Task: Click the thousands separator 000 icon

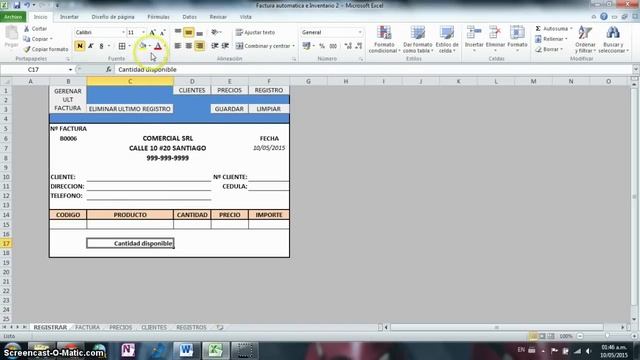Action: point(333,46)
